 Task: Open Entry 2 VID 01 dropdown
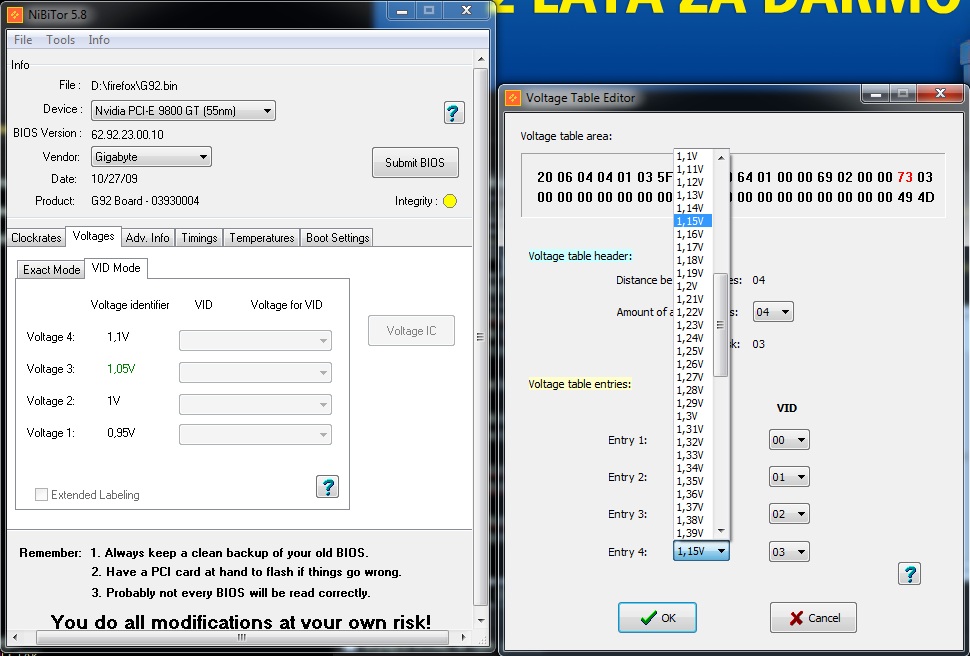pyautogui.click(x=789, y=477)
